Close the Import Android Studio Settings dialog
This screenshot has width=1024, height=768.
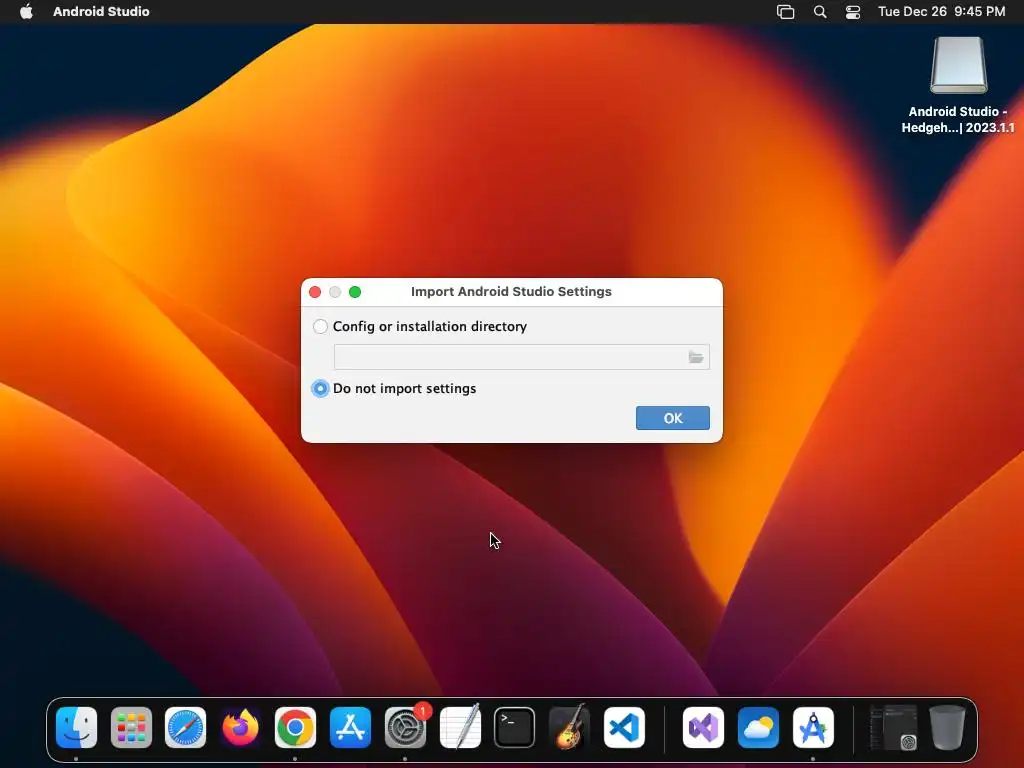tap(315, 292)
